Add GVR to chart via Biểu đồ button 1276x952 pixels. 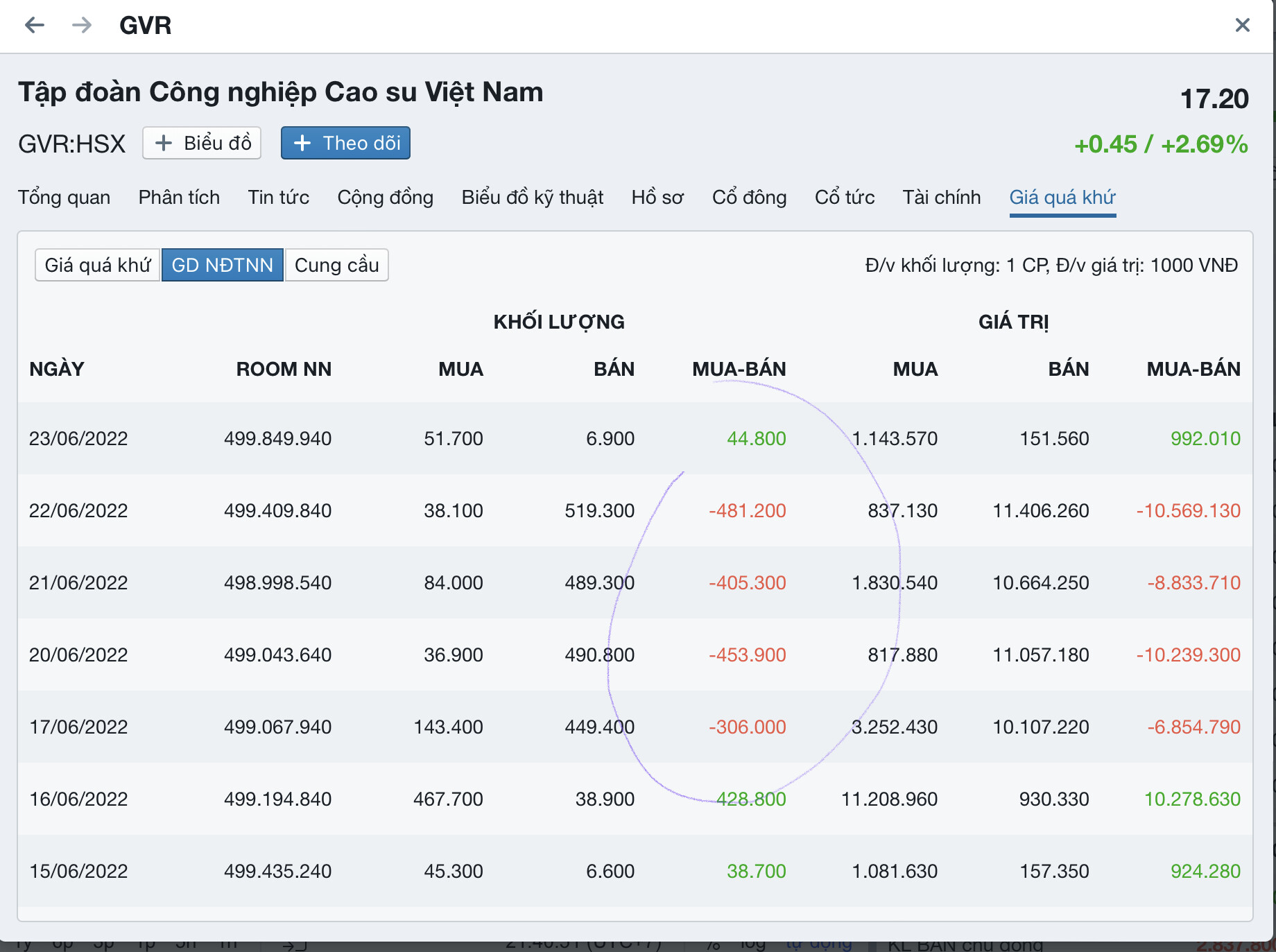pyautogui.click(x=202, y=143)
